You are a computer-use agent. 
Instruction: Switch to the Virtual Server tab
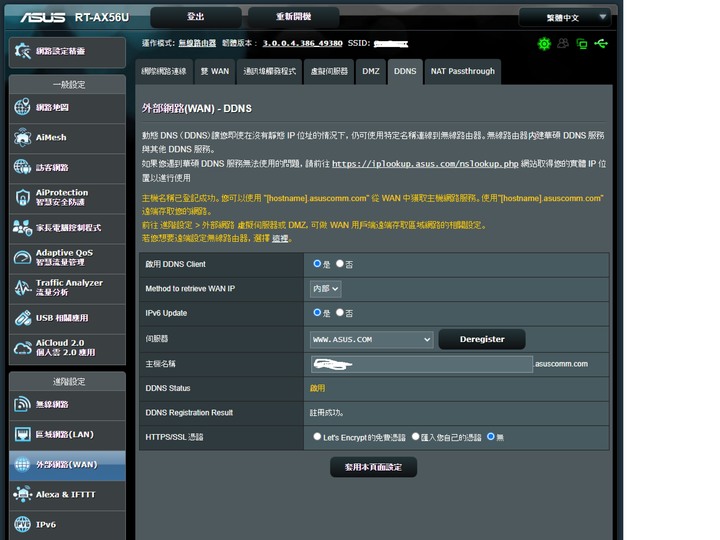point(329,72)
